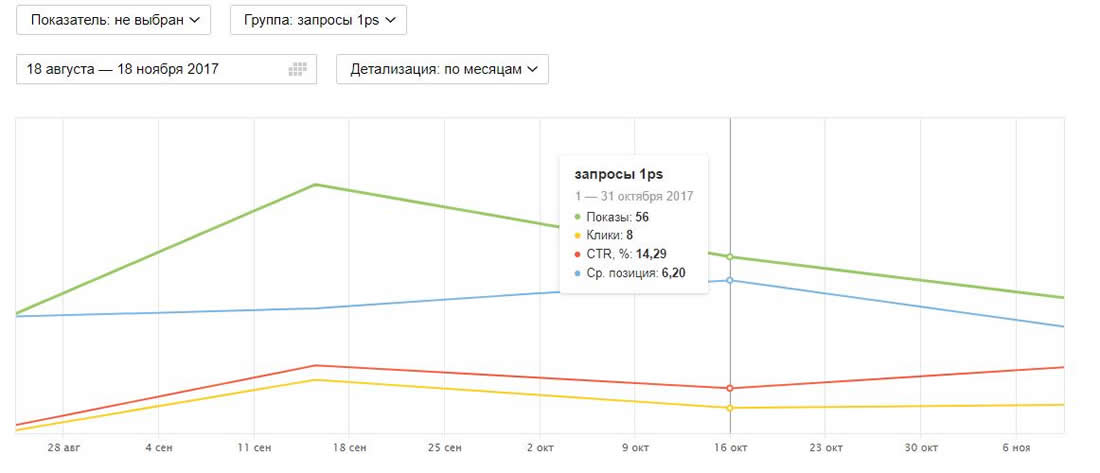
Task: Click the date range input field
Action: (150, 70)
